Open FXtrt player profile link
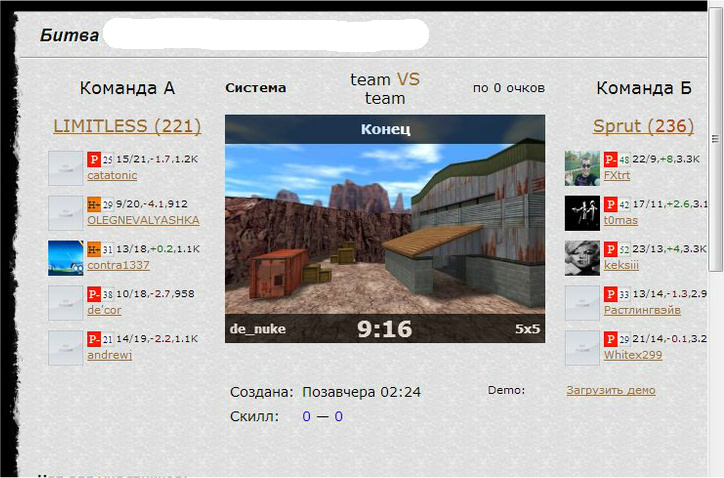The height and width of the screenshot is (478, 724). 617,175
